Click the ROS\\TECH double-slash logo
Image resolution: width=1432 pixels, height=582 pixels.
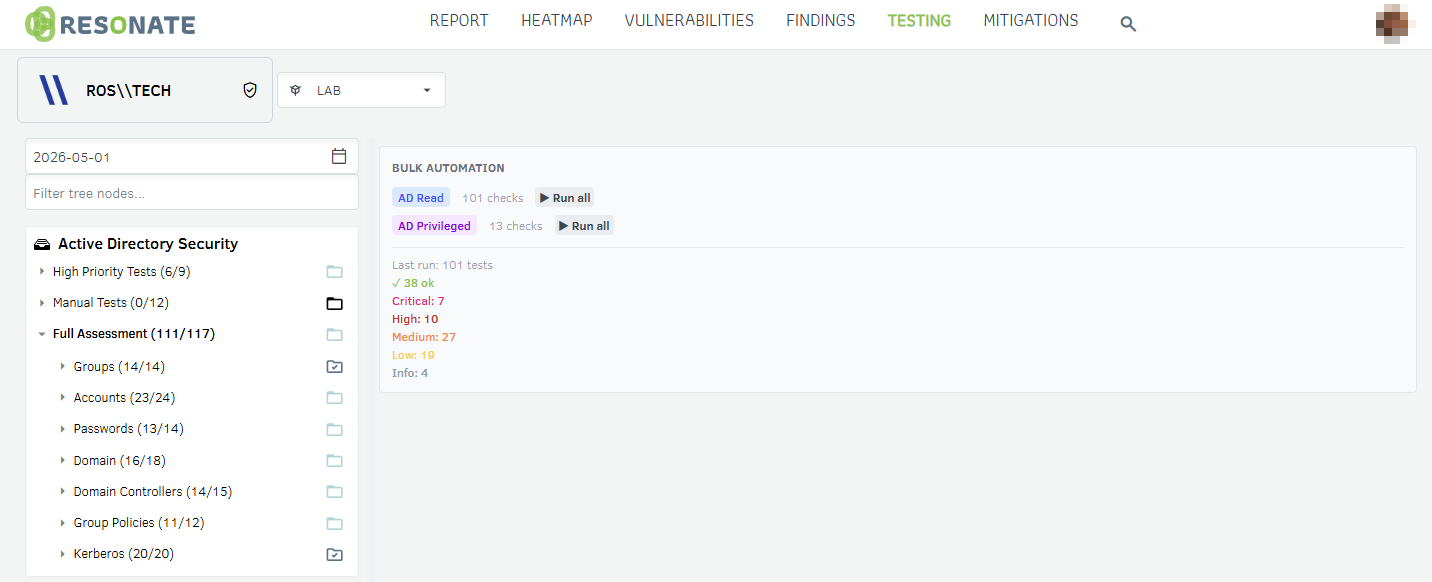pos(53,90)
